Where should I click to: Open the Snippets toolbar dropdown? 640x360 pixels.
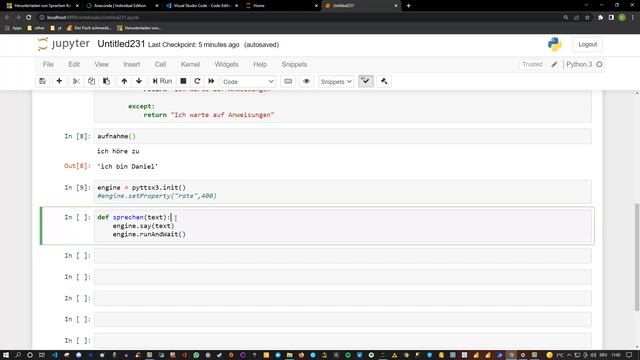click(336, 82)
